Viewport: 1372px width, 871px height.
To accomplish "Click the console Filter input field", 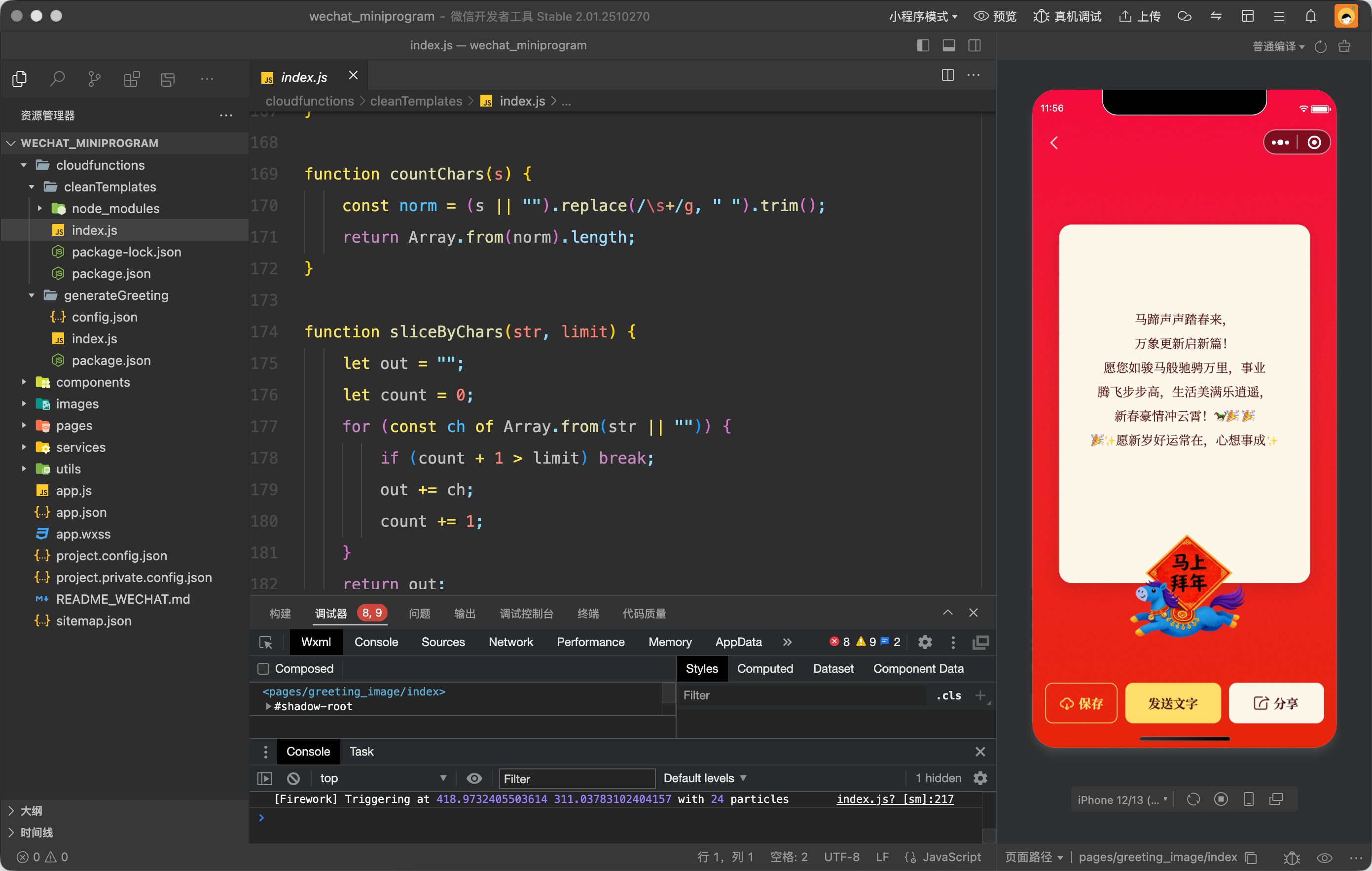I will click(x=577, y=778).
